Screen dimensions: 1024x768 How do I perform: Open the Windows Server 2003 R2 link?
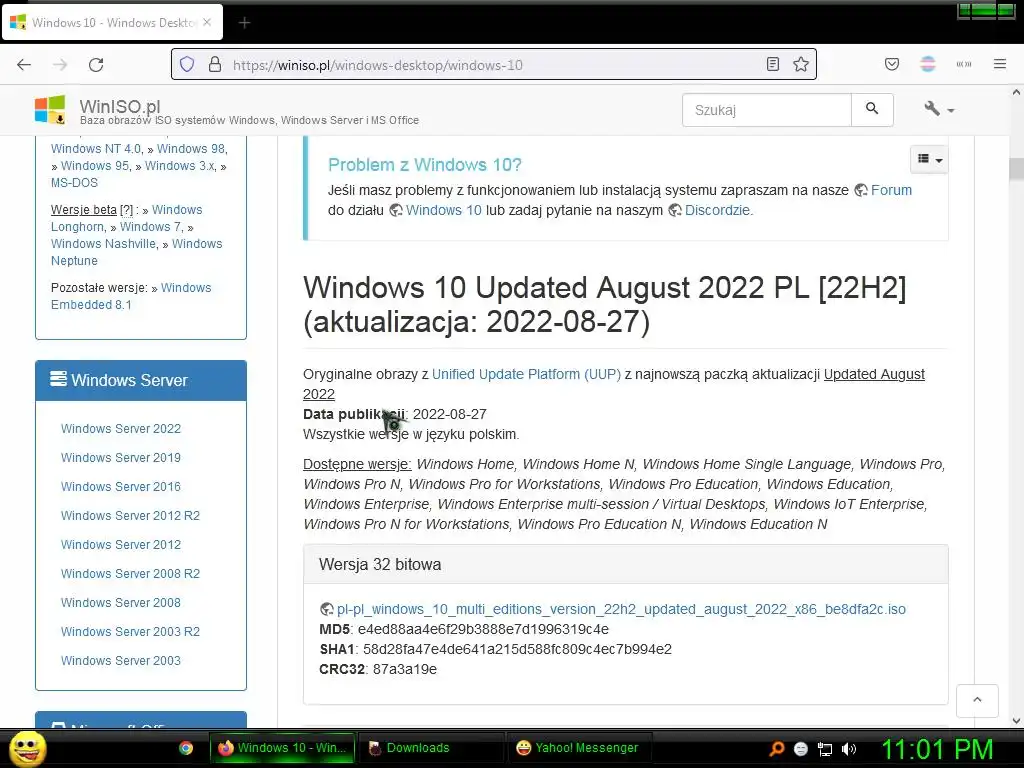pos(130,632)
